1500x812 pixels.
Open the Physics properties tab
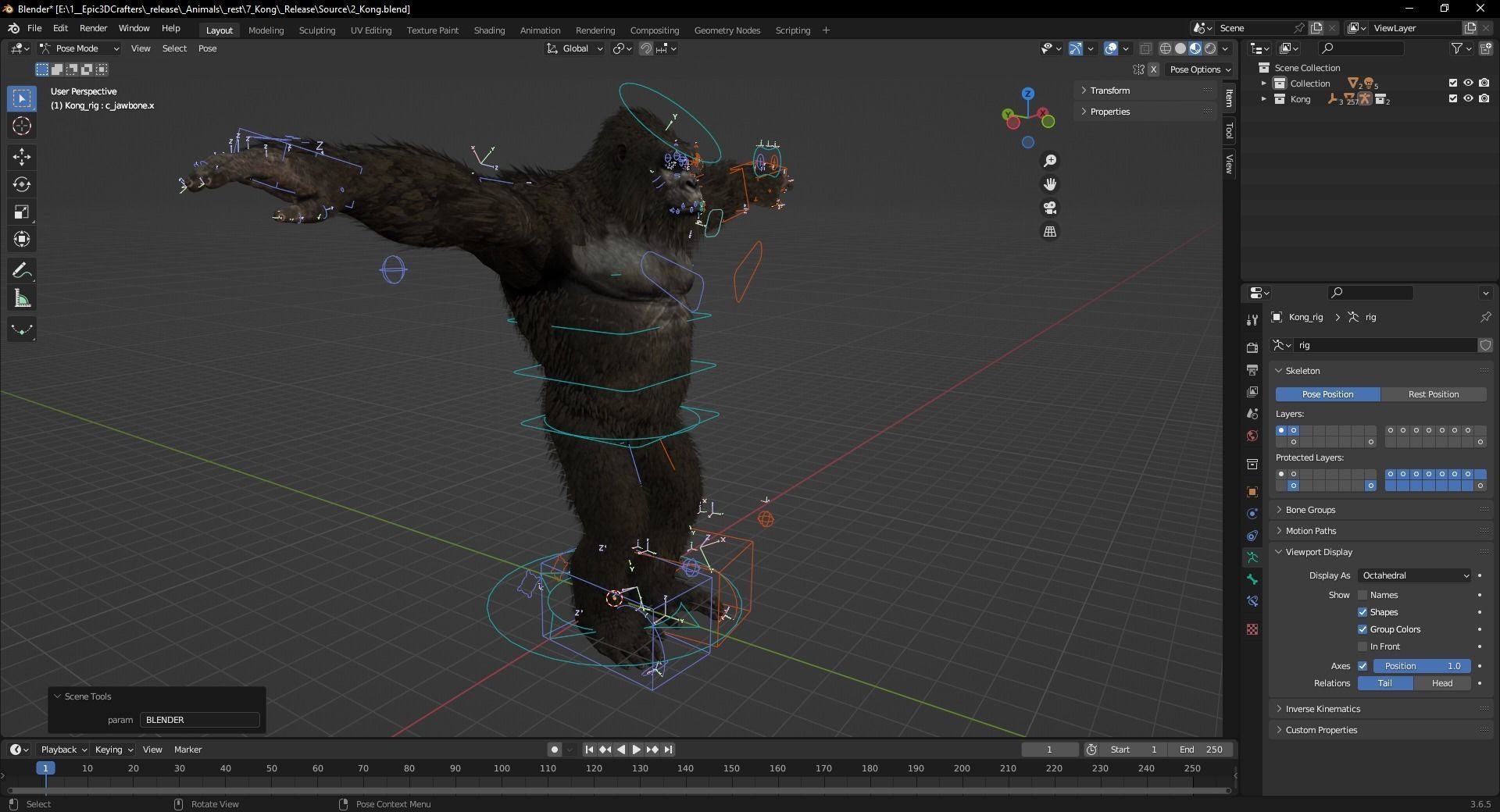(1252, 514)
